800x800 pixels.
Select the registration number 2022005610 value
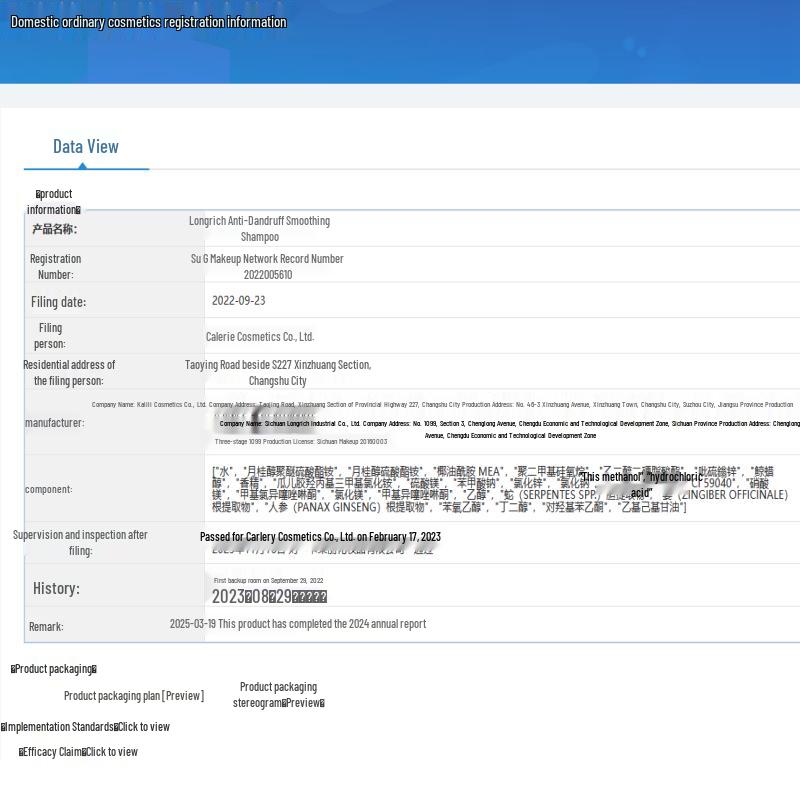[x=267, y=275]
